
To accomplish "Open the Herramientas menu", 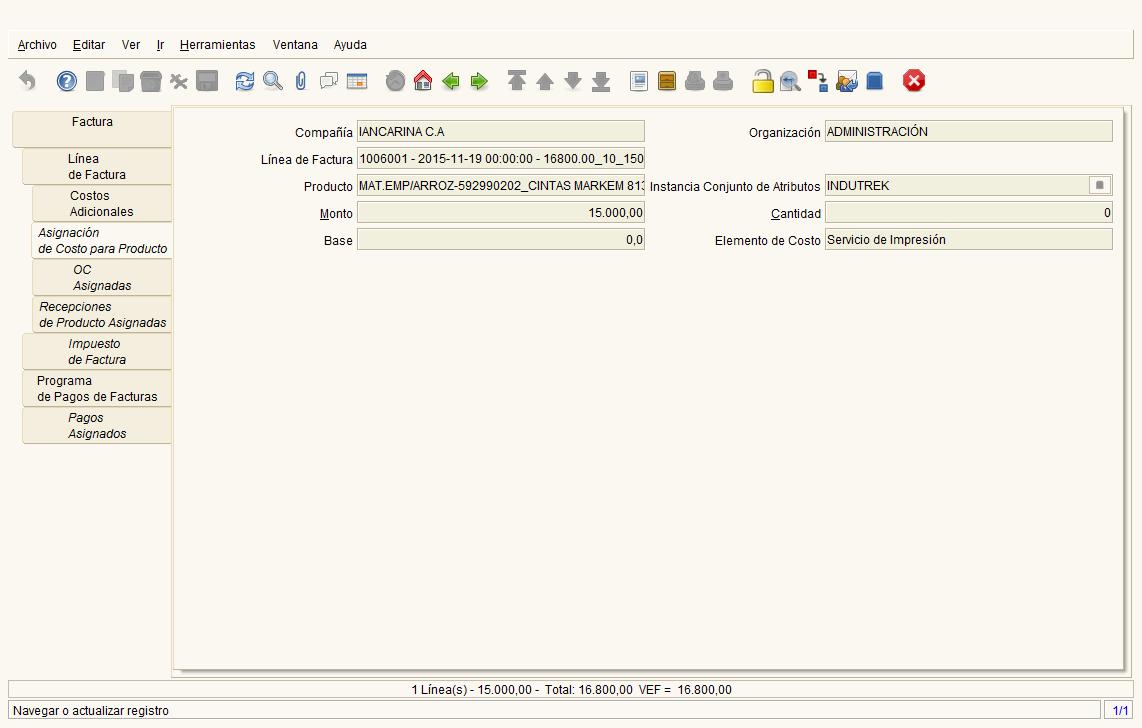I will pyautogui.click(x=217, y=44).
